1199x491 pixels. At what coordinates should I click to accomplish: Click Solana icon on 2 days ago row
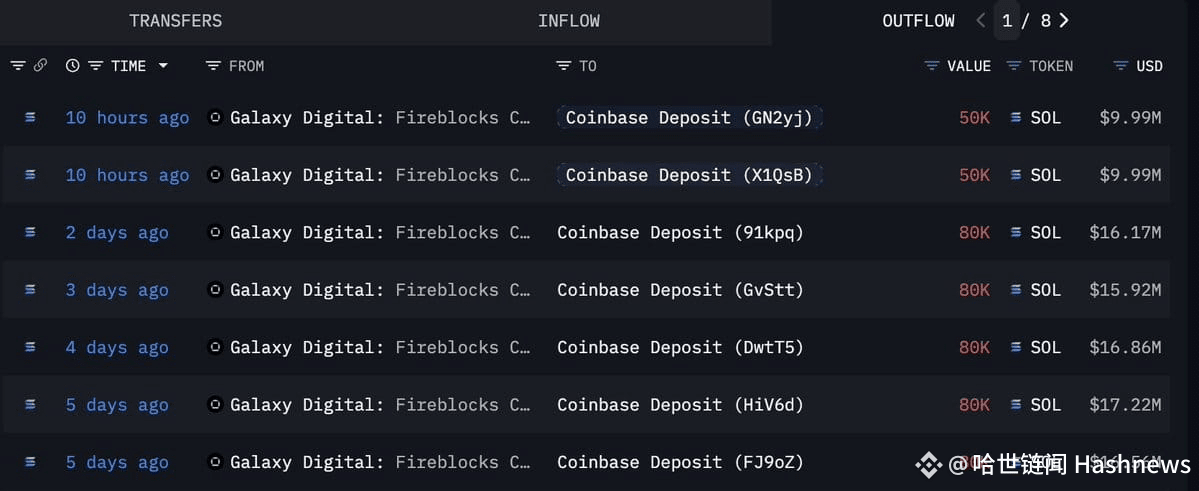[x=1015, y=232]
